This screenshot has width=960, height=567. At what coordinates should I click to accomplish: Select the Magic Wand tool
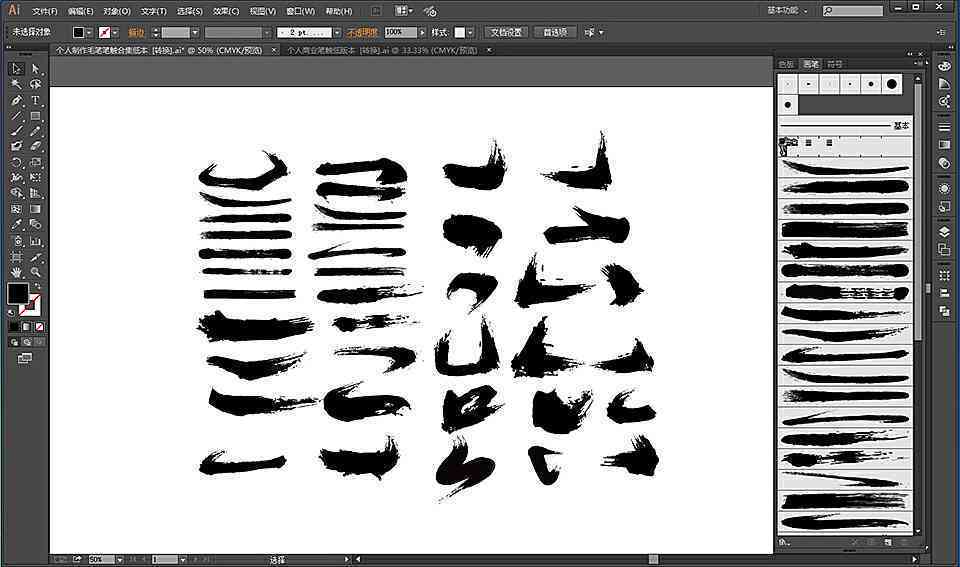[x=17, y=84]
